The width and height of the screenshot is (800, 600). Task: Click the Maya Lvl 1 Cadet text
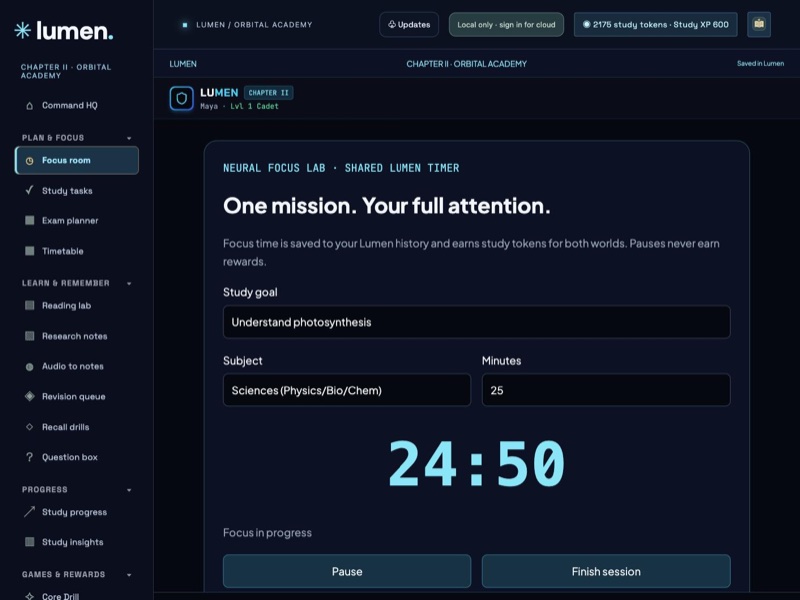pos(239,106)
